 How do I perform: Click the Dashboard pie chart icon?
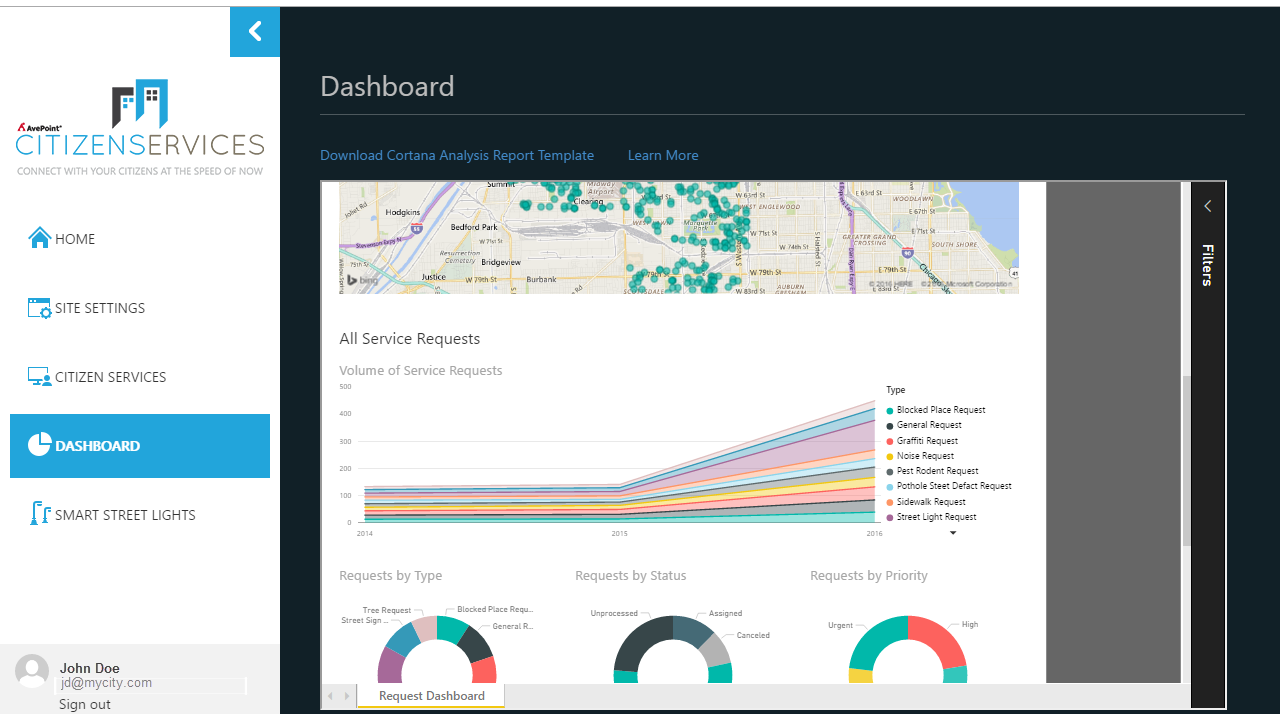39,446
